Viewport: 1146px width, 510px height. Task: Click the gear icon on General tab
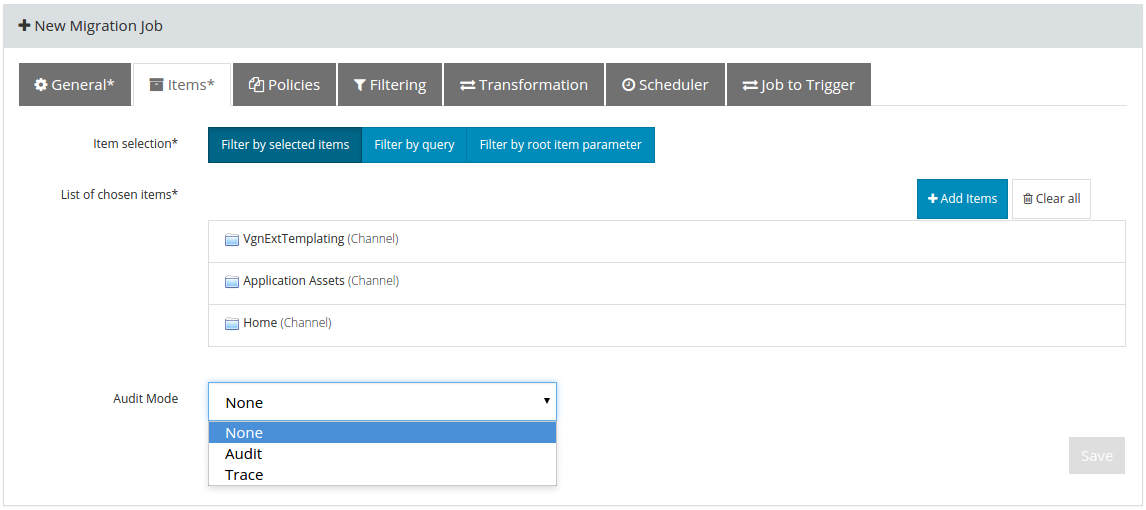(x=41, y=85)
